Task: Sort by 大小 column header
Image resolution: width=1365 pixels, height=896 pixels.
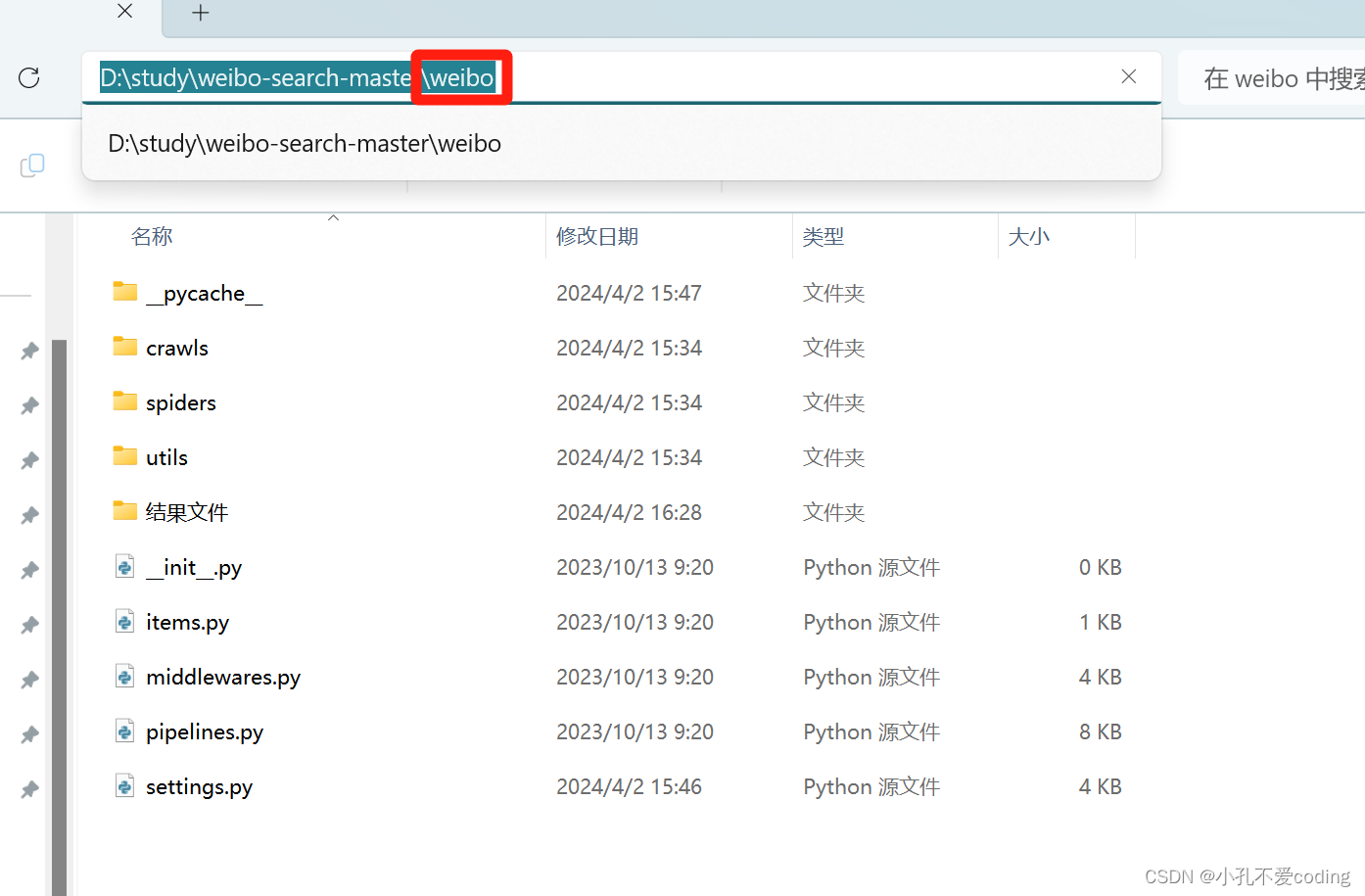Action: pyautogui.click(x=1029, y=236)
